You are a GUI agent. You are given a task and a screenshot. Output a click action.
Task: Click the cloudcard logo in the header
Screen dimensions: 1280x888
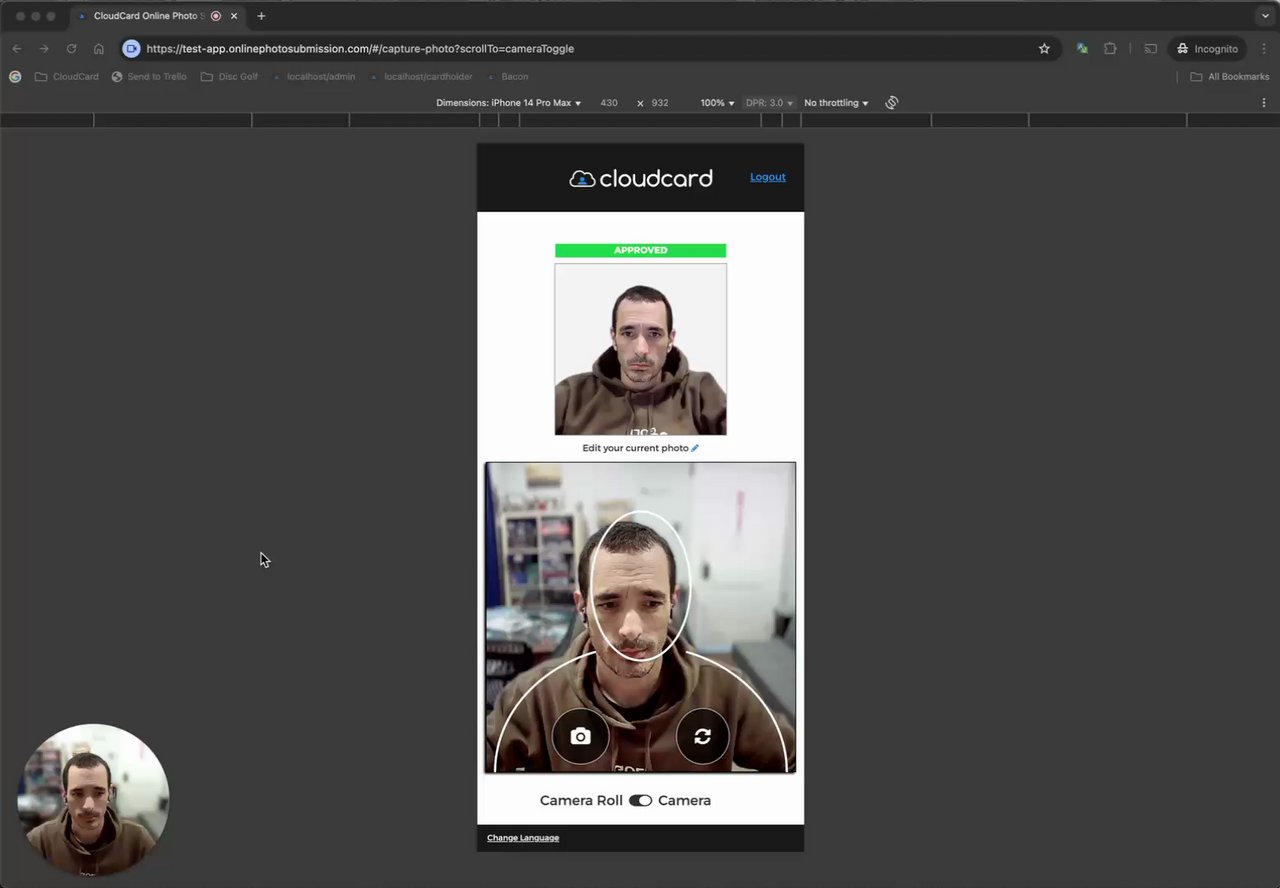coord(640,178)
